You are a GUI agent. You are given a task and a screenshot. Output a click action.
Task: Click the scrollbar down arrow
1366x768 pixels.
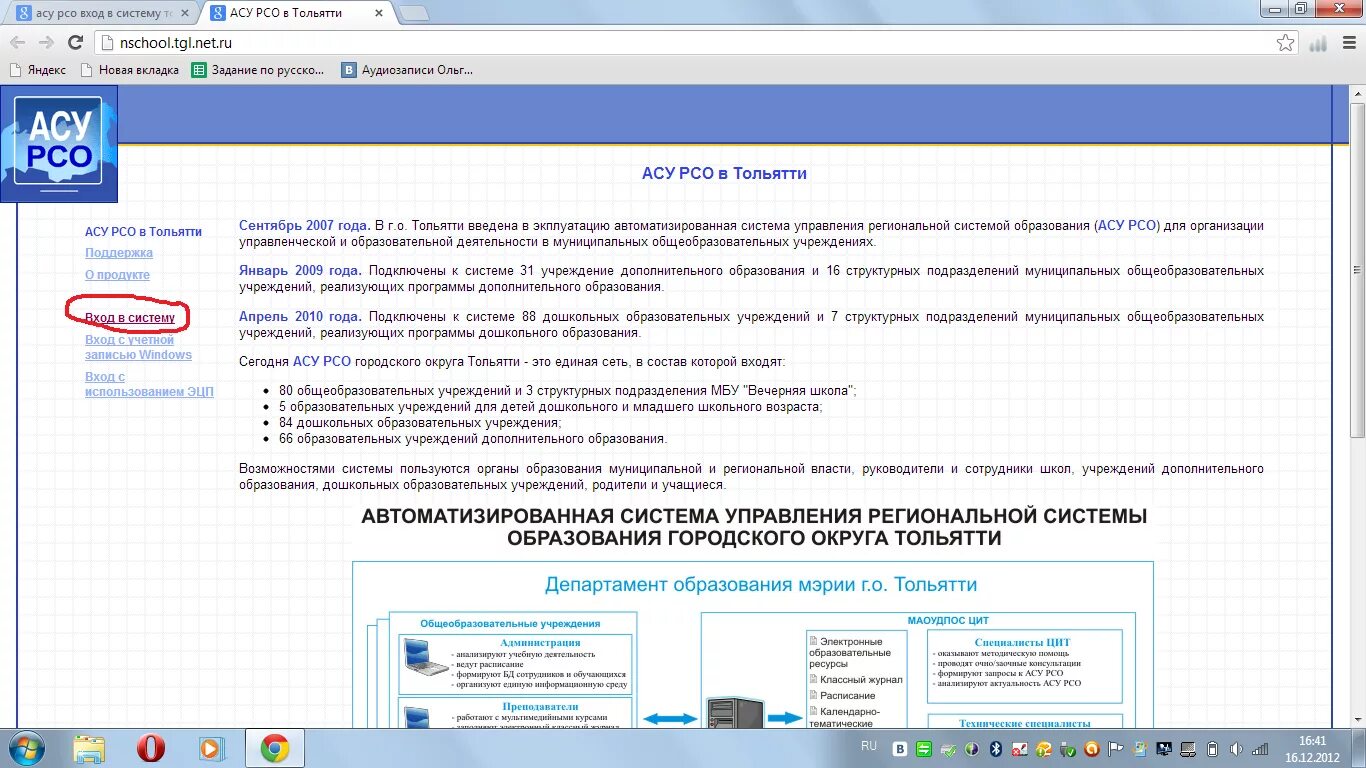click(1357, 719)
